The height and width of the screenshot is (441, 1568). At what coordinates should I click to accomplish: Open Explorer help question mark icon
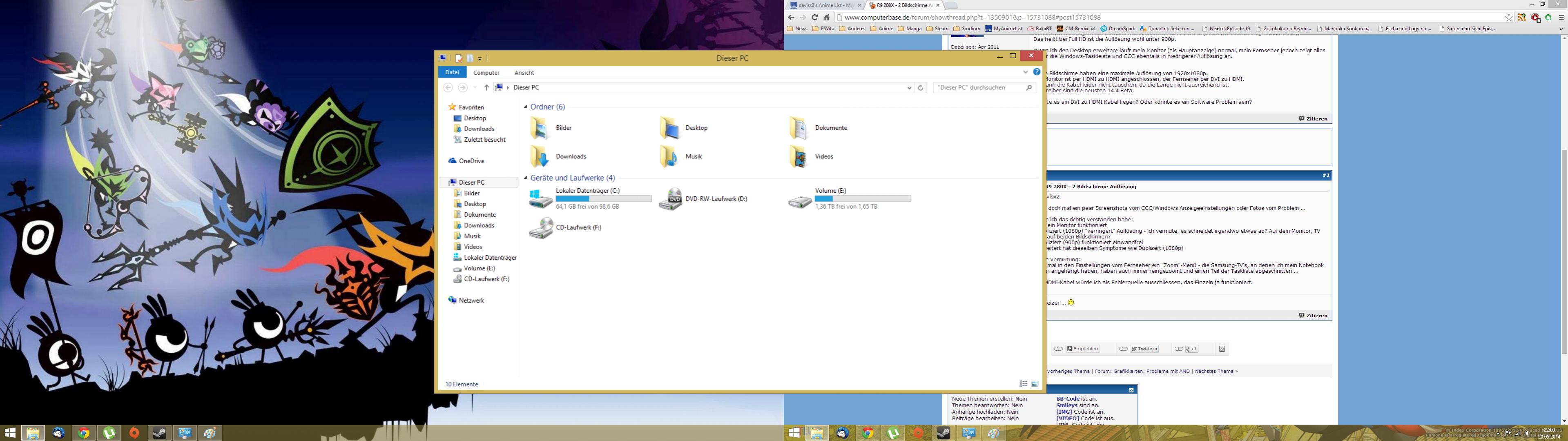point(1037,72)
